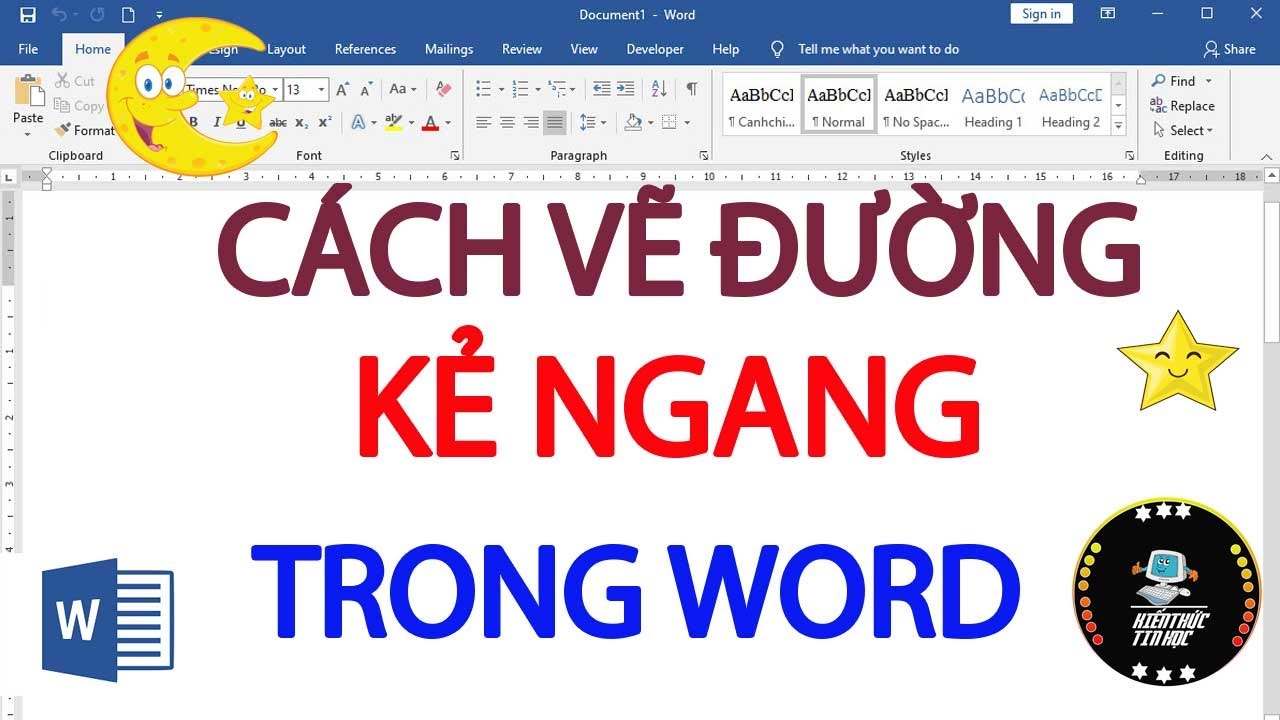Increase font size with Grow Font
Screen dimensions: 1280x720
click(x=343, y=89)
